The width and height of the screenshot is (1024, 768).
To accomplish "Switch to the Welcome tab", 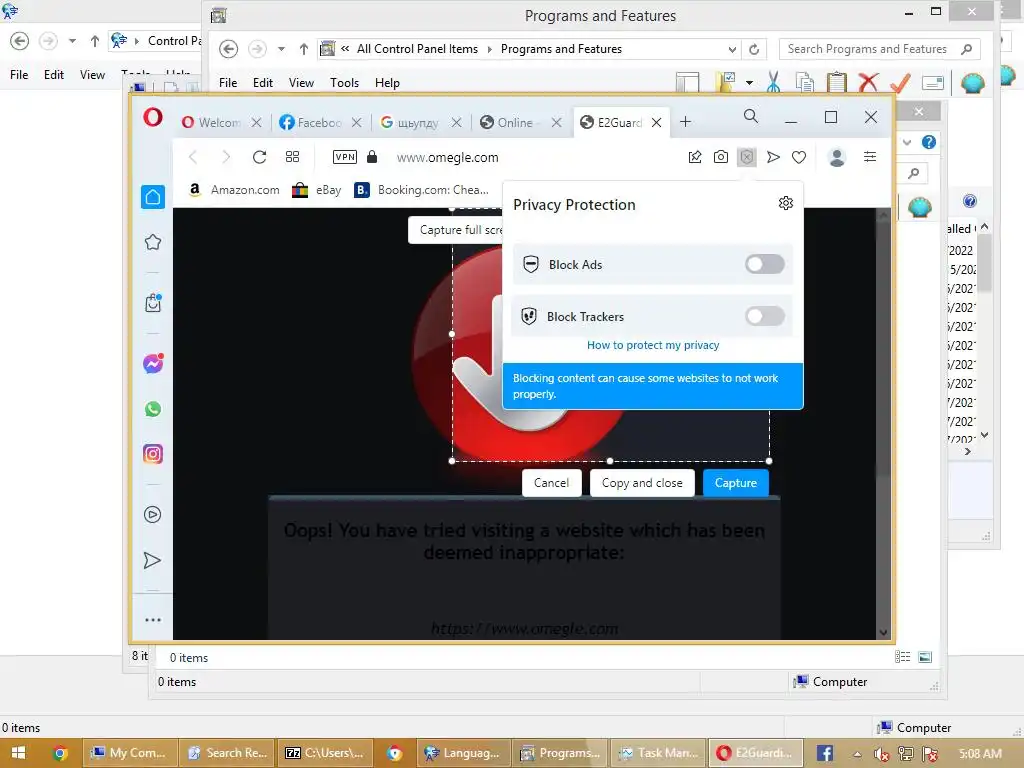I will [210, 122].
